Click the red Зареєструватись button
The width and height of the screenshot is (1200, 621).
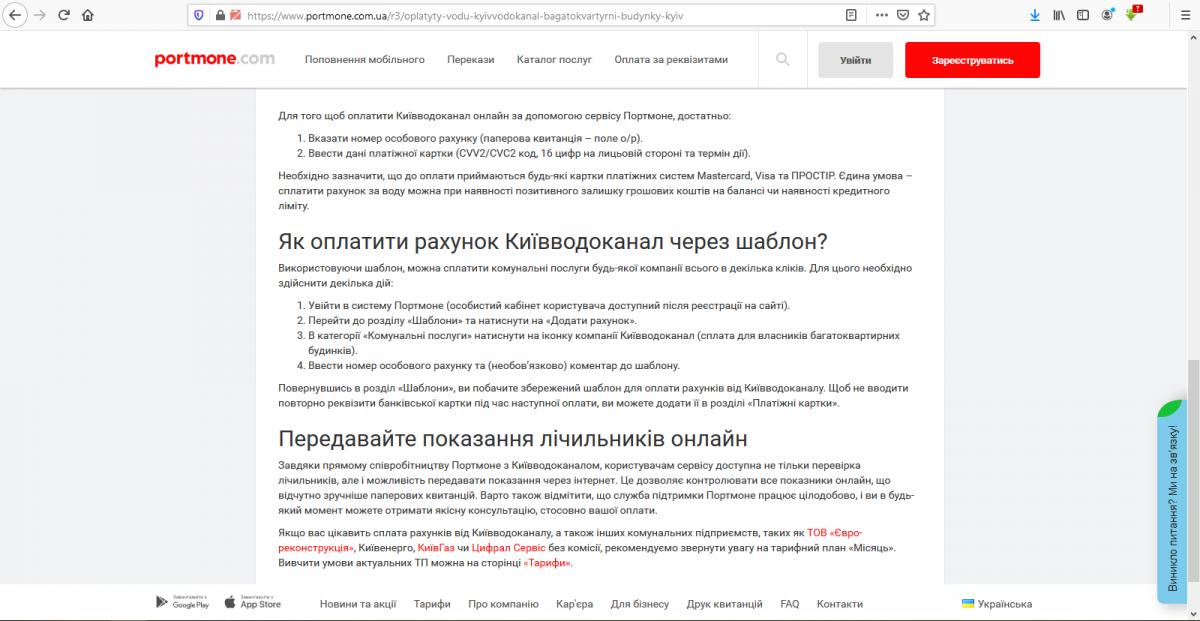pos(972,60)
